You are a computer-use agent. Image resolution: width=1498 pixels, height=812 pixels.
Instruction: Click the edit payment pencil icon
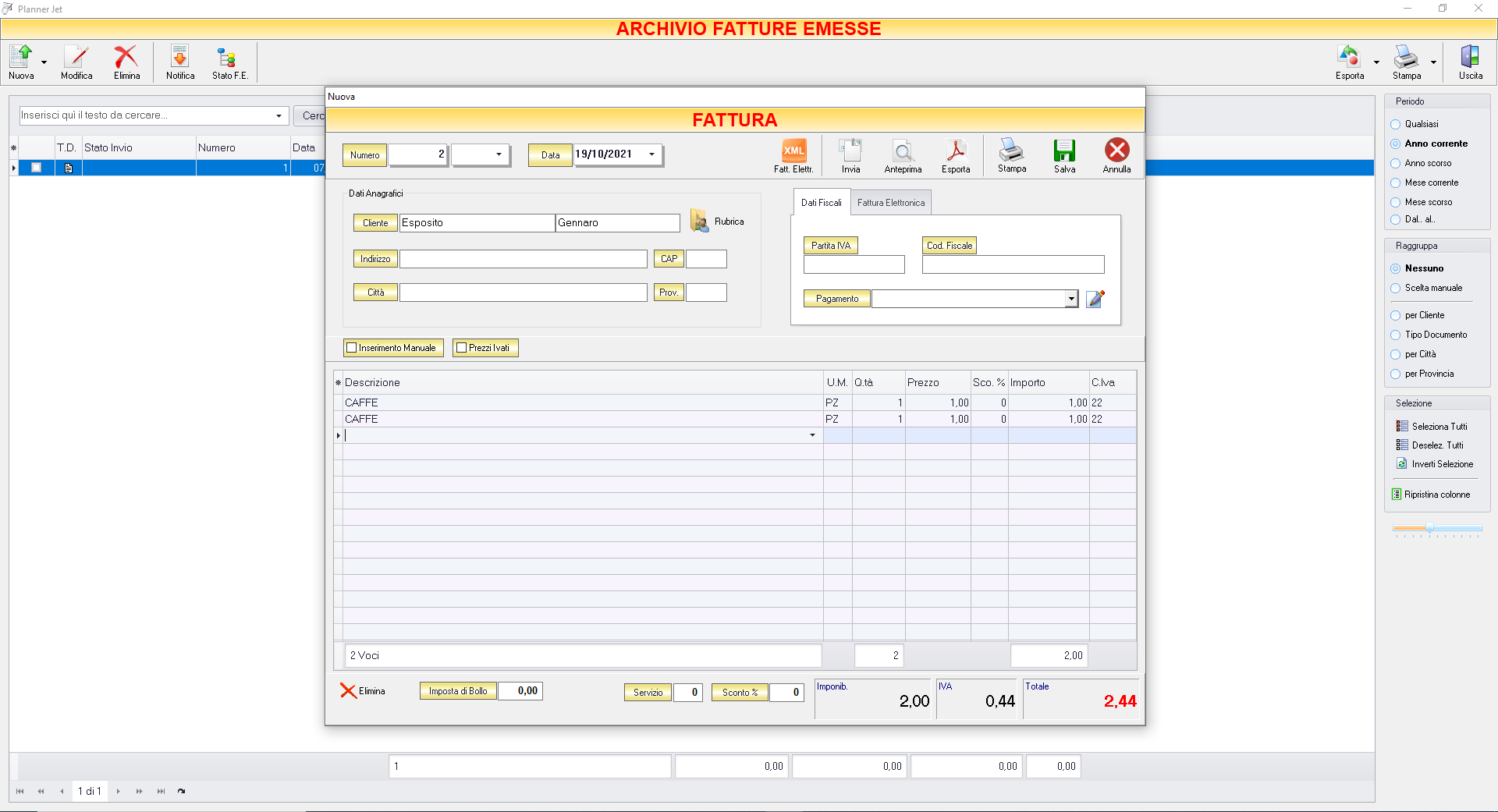point(1095,299)
